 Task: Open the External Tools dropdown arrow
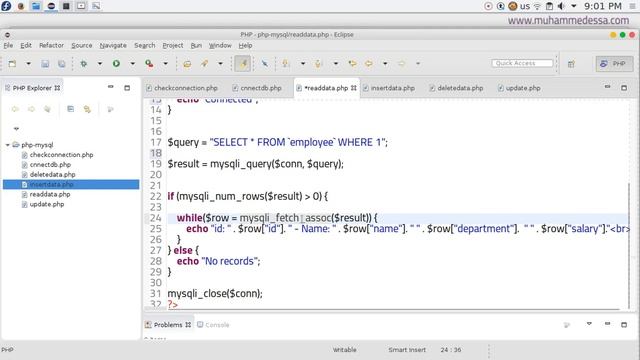point(165,64)
